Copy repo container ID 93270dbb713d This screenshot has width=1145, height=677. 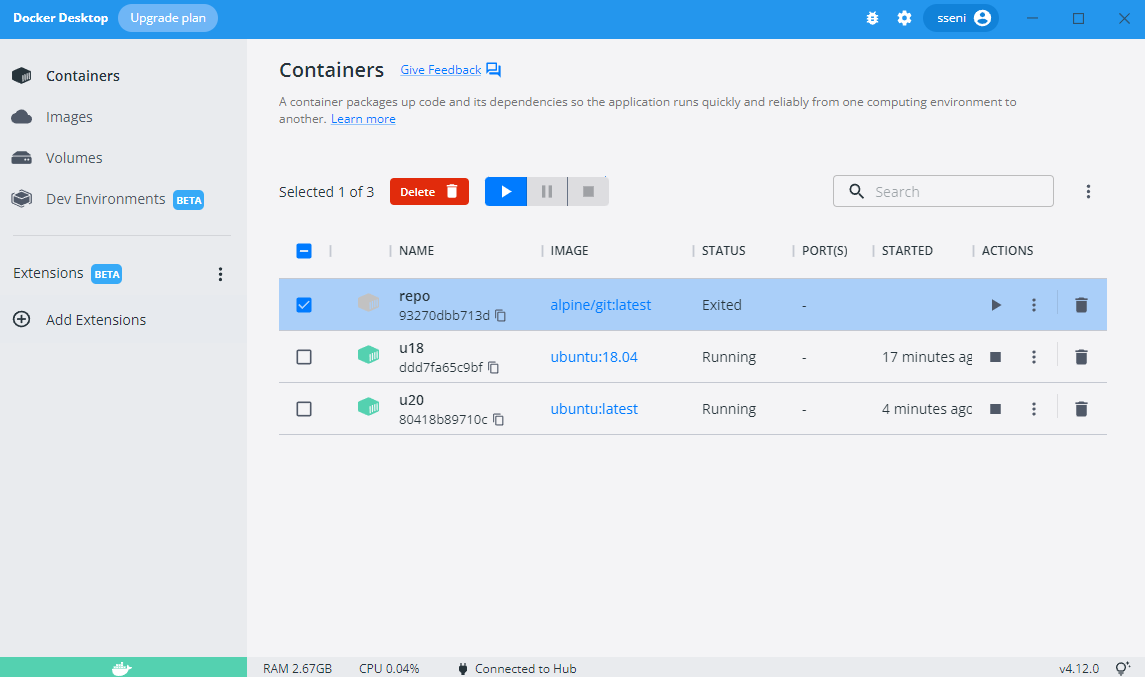(500, 315)
